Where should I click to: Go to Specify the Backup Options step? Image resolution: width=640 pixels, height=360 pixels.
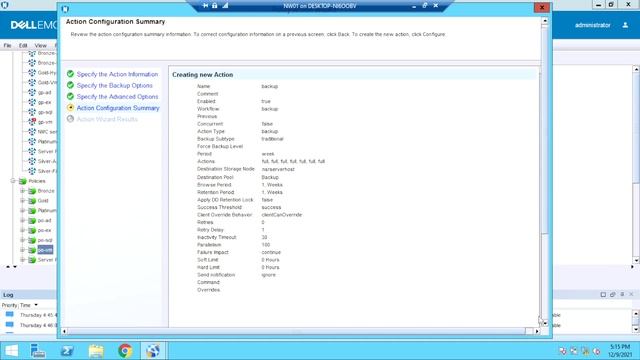[114, 85]
